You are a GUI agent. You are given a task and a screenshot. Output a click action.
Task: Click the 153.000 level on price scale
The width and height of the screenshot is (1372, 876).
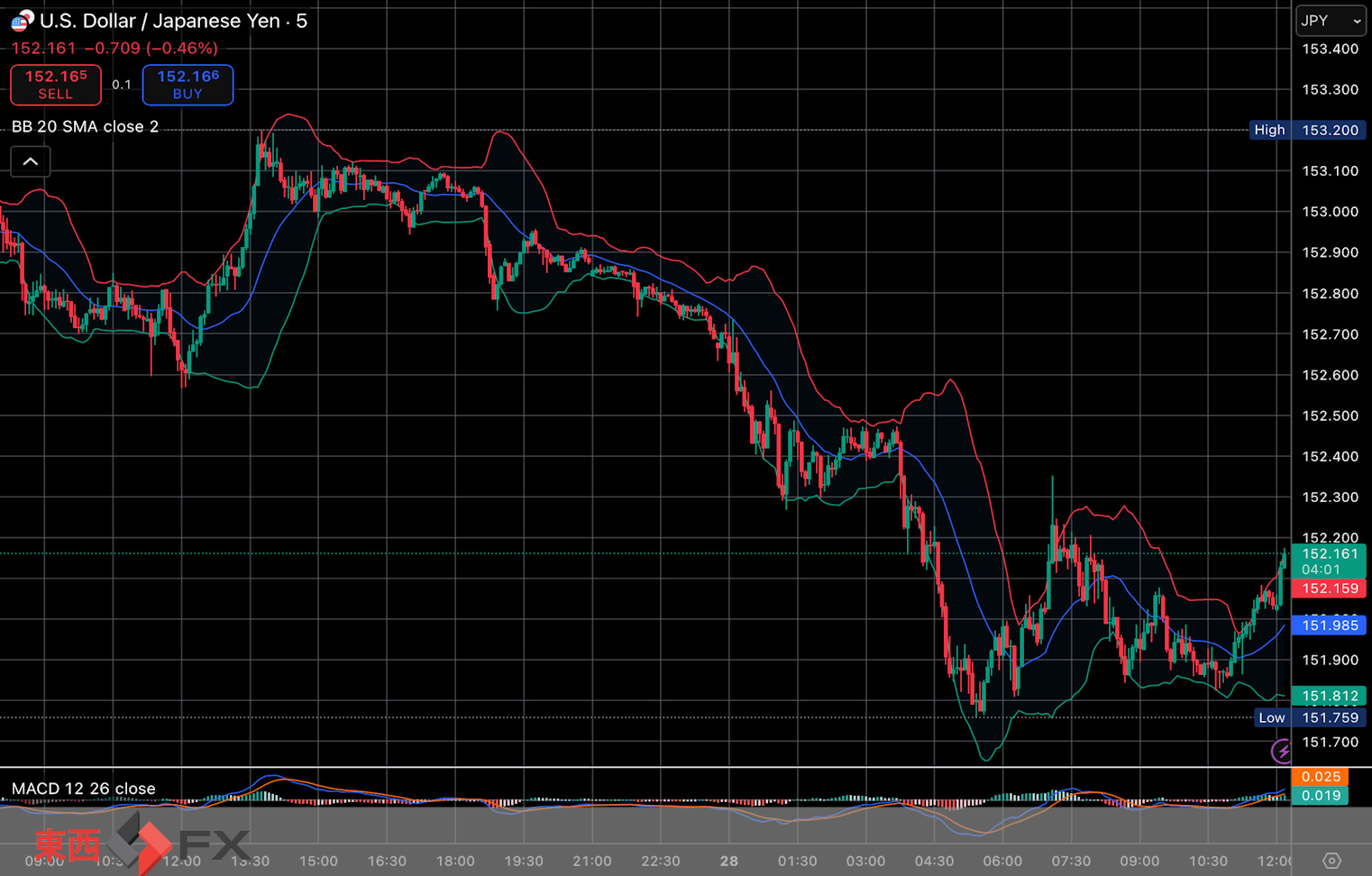(1329, 212)
